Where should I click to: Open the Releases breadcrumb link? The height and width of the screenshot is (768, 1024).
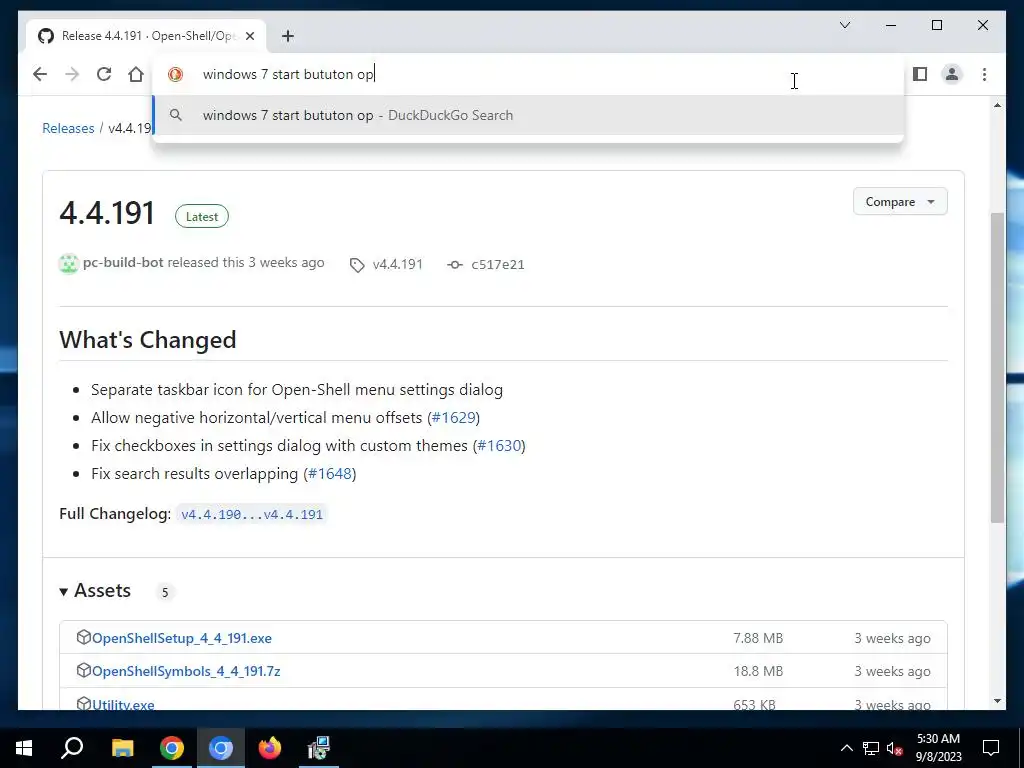pos(68,128)
